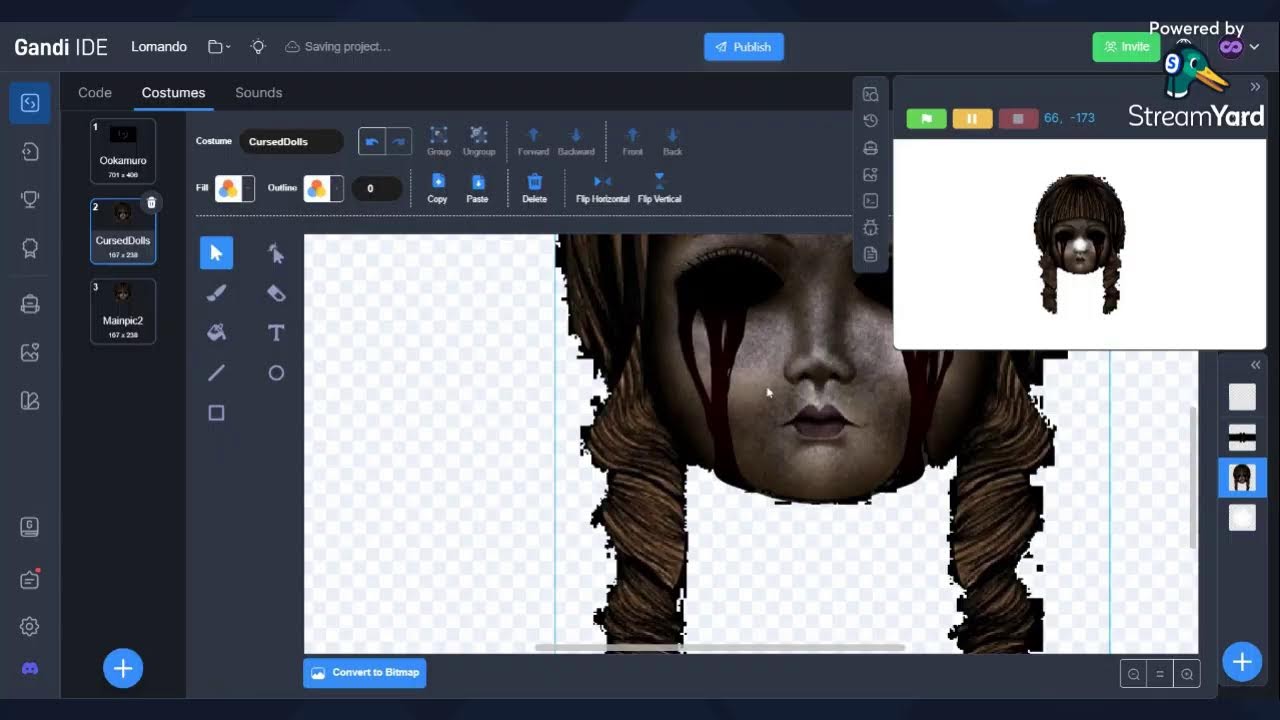Screen dimensions: 1280x720
Task: Click the history clock icon beside stage
Action: (870, 120)
